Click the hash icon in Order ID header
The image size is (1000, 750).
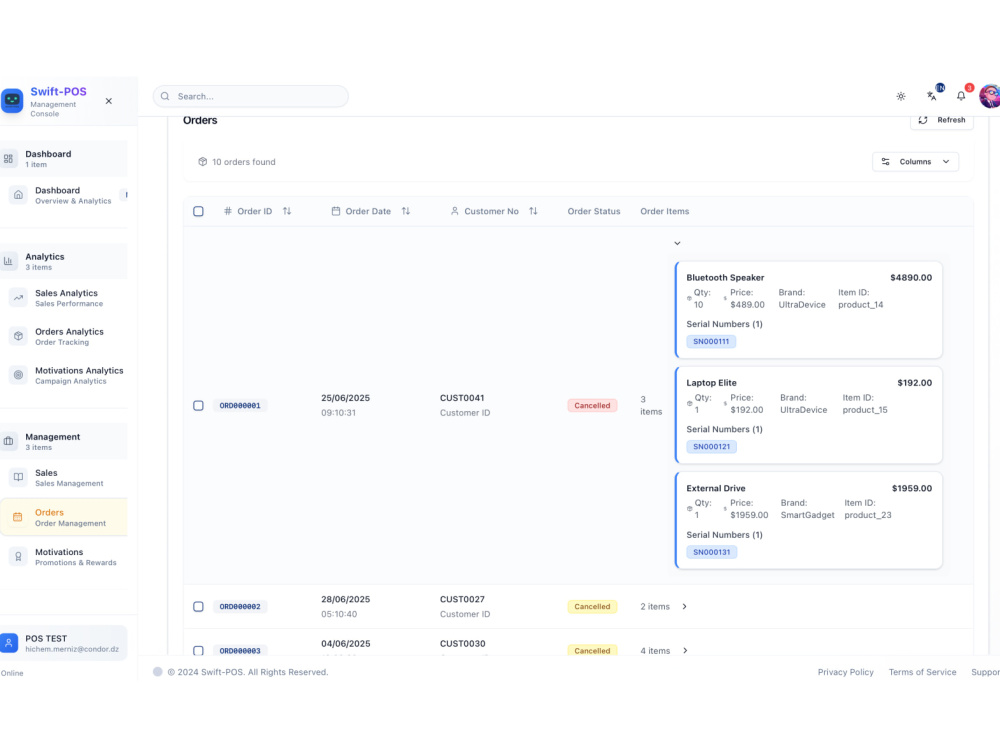[x=228, y=211]
